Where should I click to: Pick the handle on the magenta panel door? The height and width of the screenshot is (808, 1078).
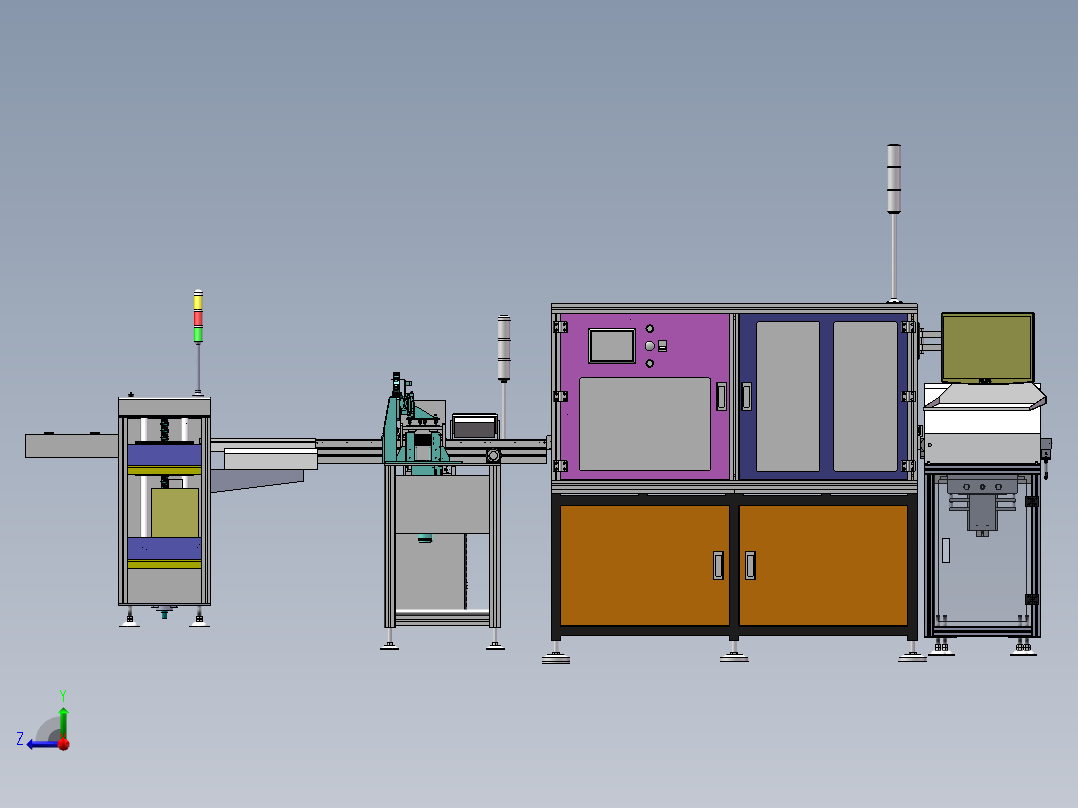pos(721,397)
